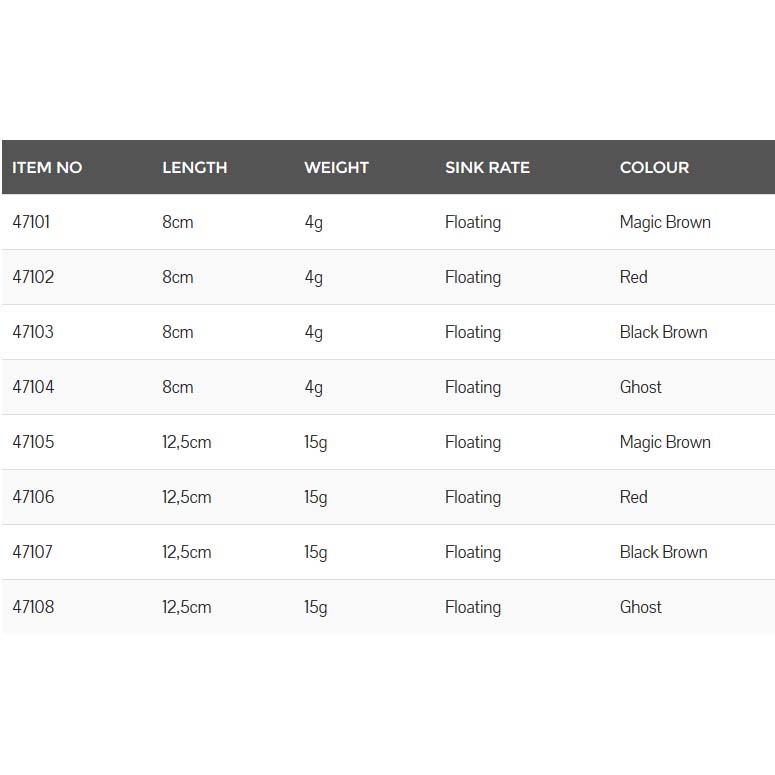The height and width of the screenshot is (775, 775).
Task: Click item number 47107
Action: coord(33,552)
